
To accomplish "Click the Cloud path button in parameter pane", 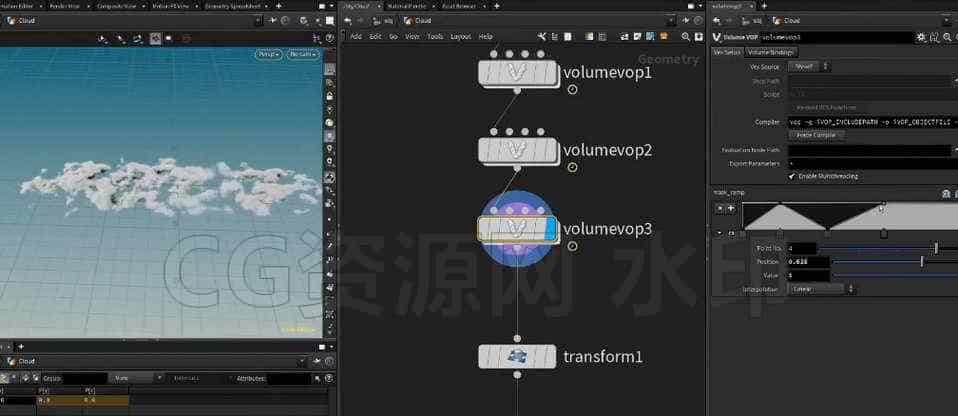I will click(x=787, y=21).
